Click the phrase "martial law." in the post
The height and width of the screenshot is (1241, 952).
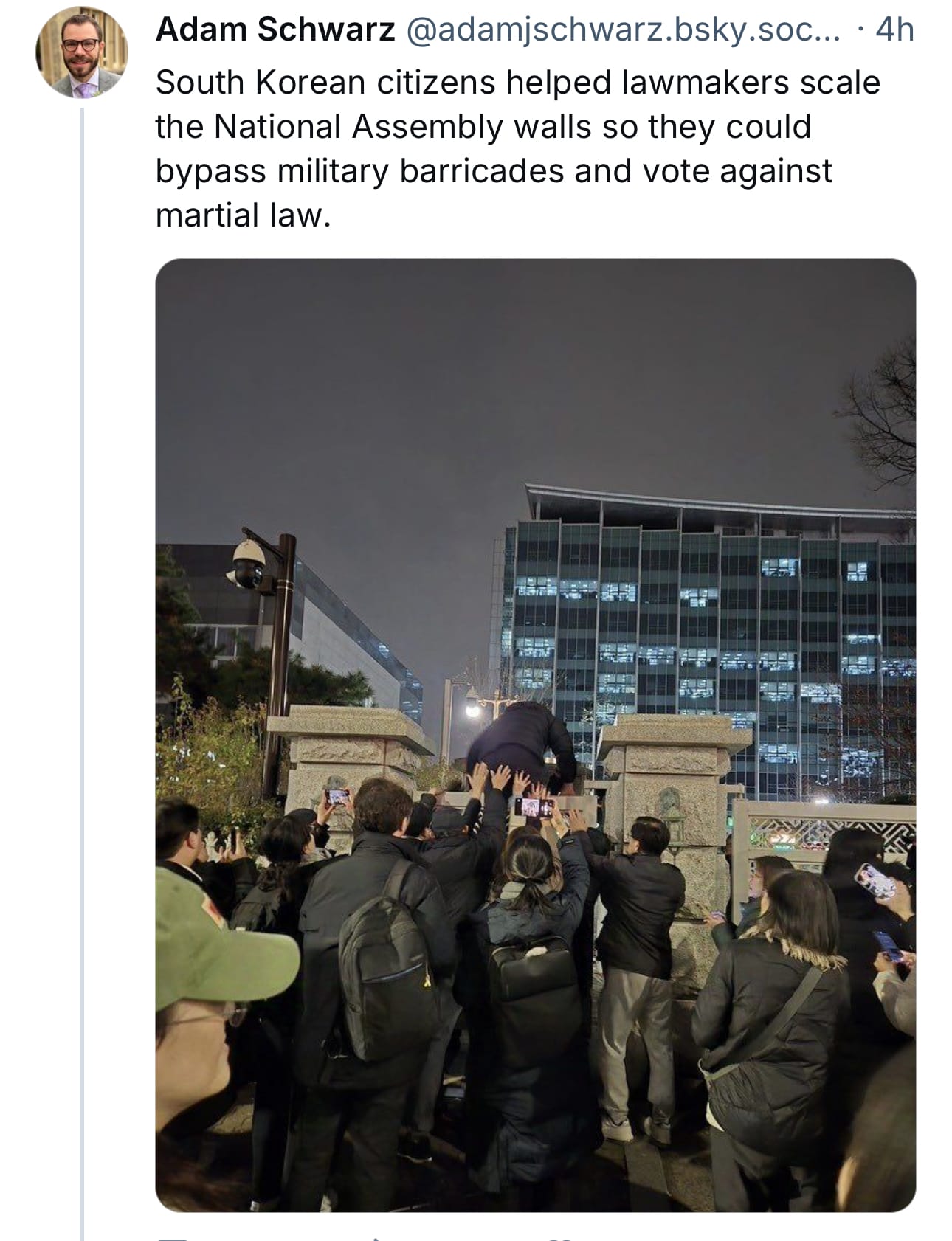point(243,215)
